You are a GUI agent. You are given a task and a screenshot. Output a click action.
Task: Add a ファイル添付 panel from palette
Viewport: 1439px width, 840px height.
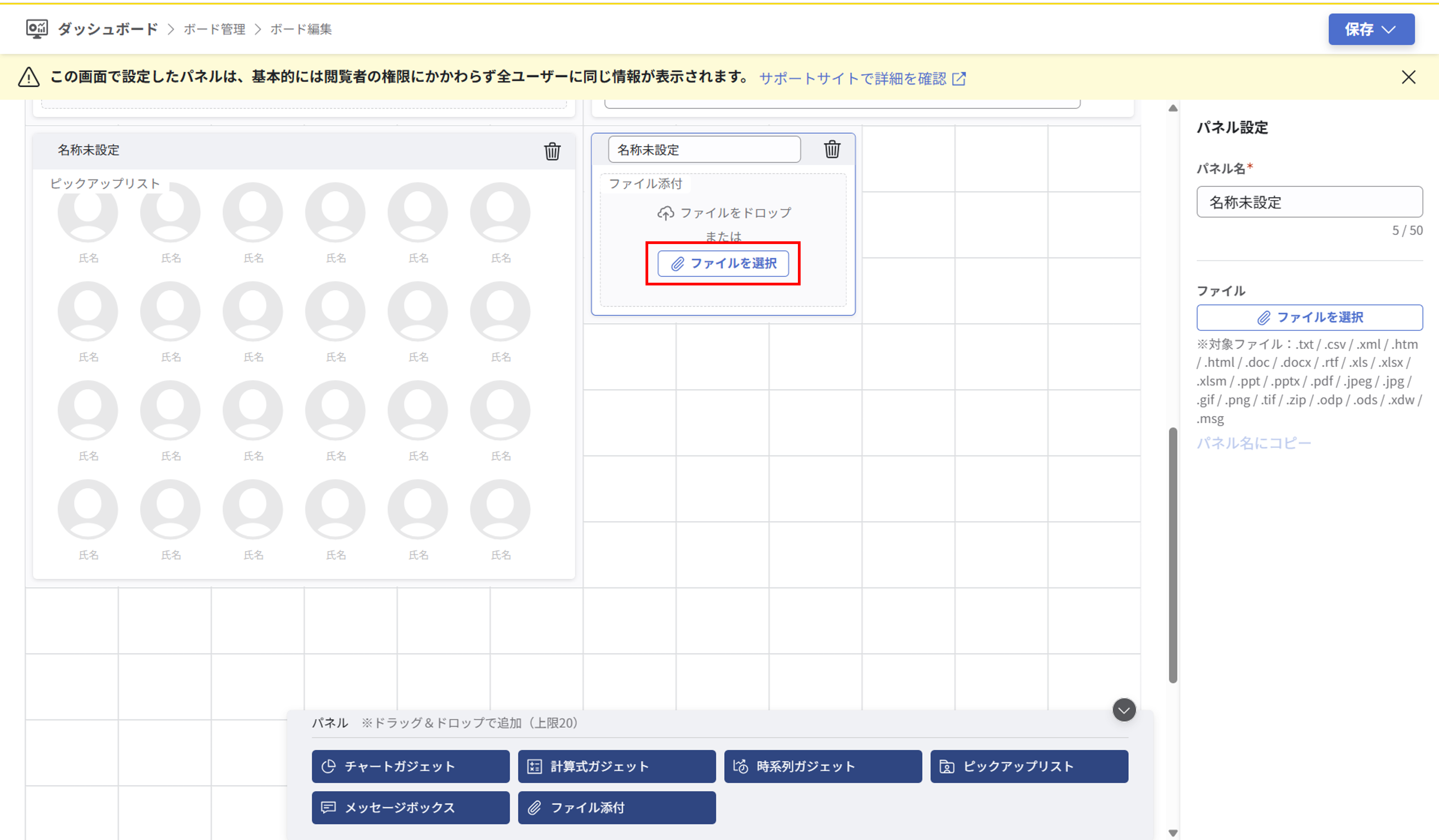617,807
